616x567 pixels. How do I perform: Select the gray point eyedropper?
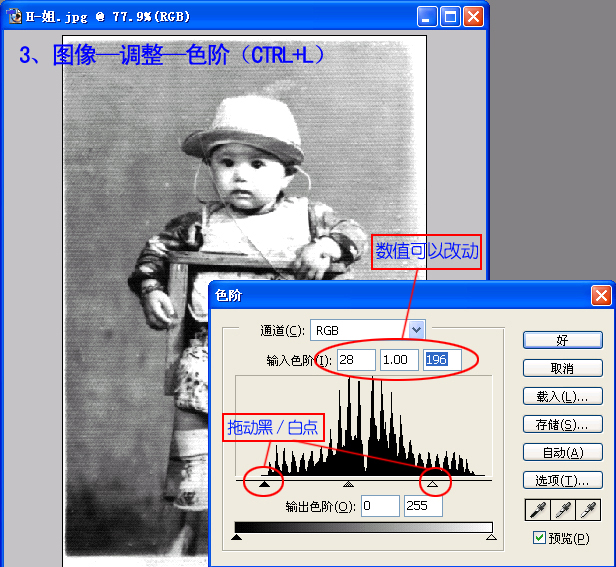pyautogui.click(x=563, y=510)
